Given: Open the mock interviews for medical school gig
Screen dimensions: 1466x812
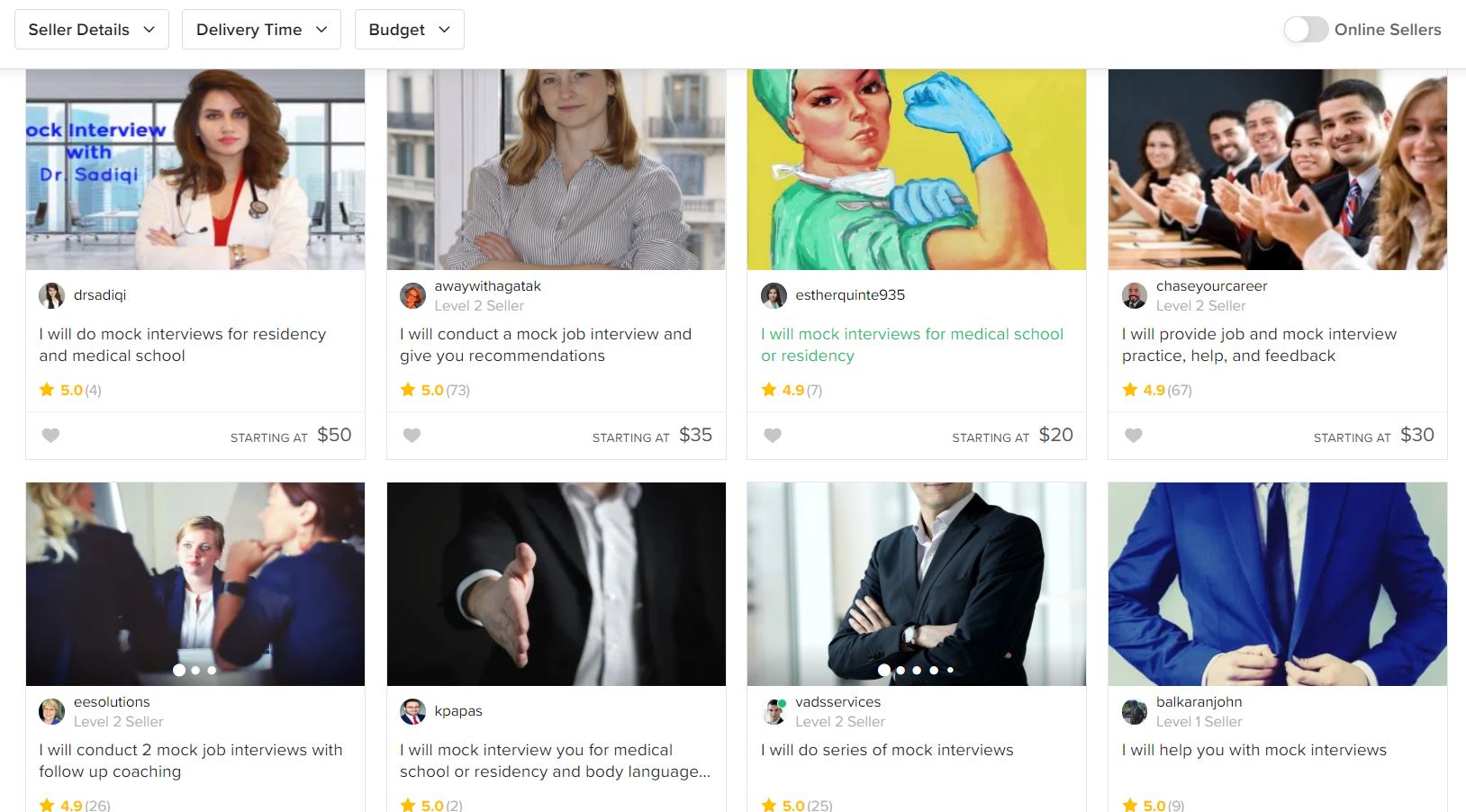Looking at the screenshot, I should click(911, 345).
